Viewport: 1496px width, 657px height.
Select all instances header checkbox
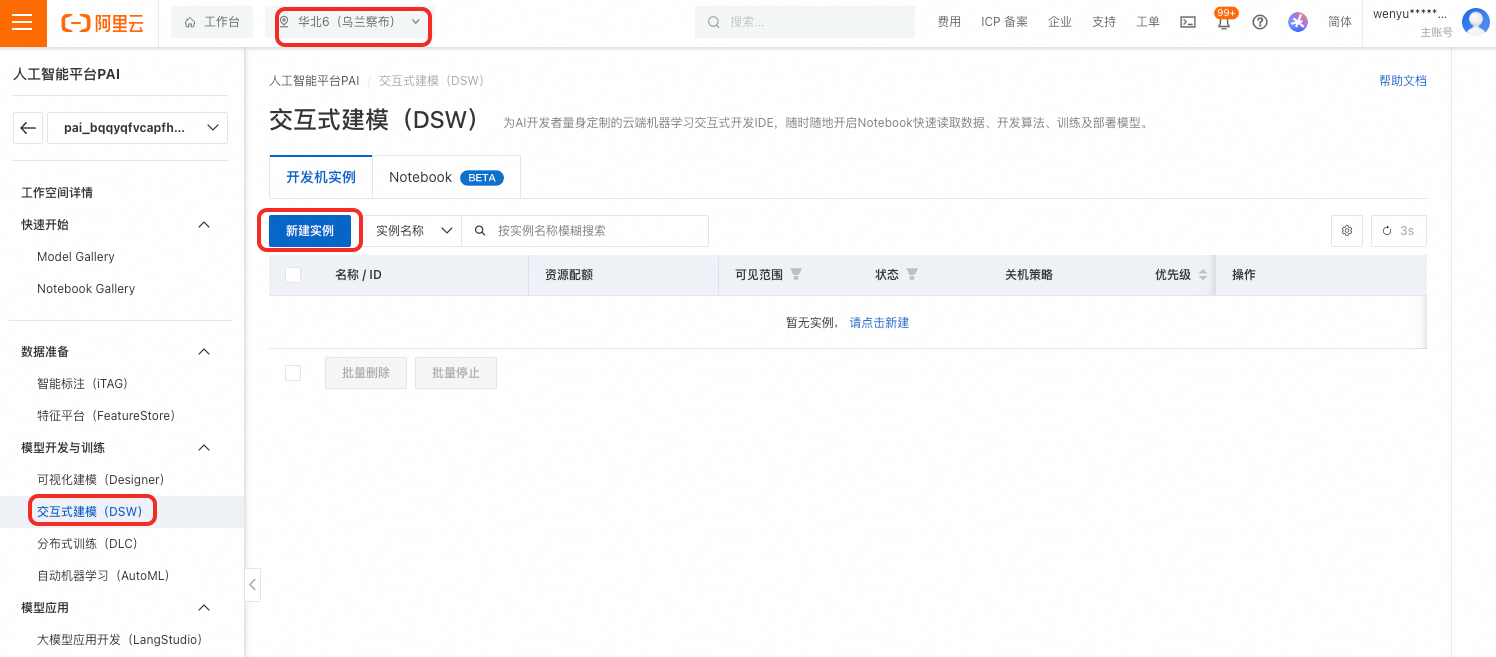pos(293,275)
